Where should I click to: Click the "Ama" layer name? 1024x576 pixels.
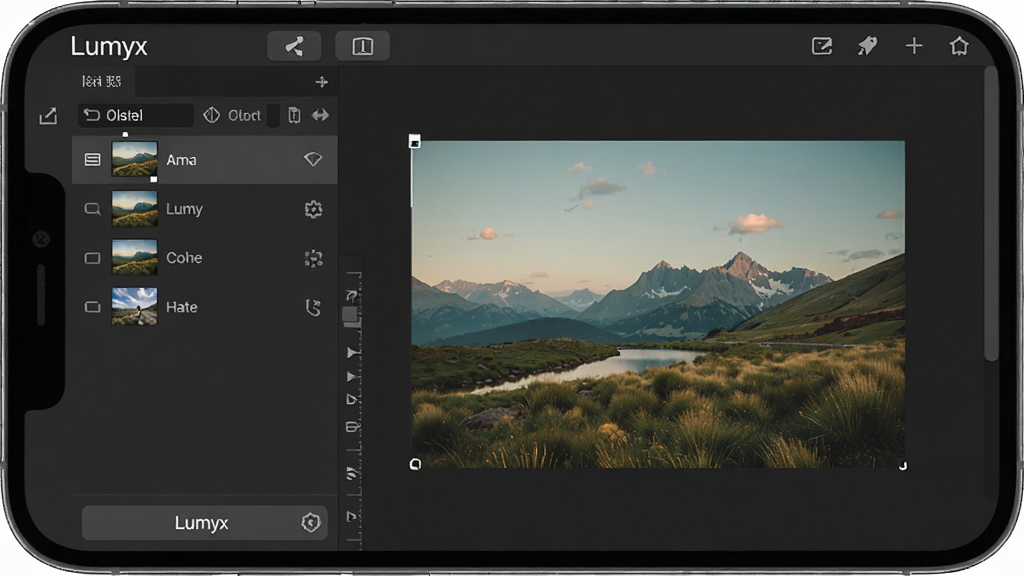click(181, 160)
